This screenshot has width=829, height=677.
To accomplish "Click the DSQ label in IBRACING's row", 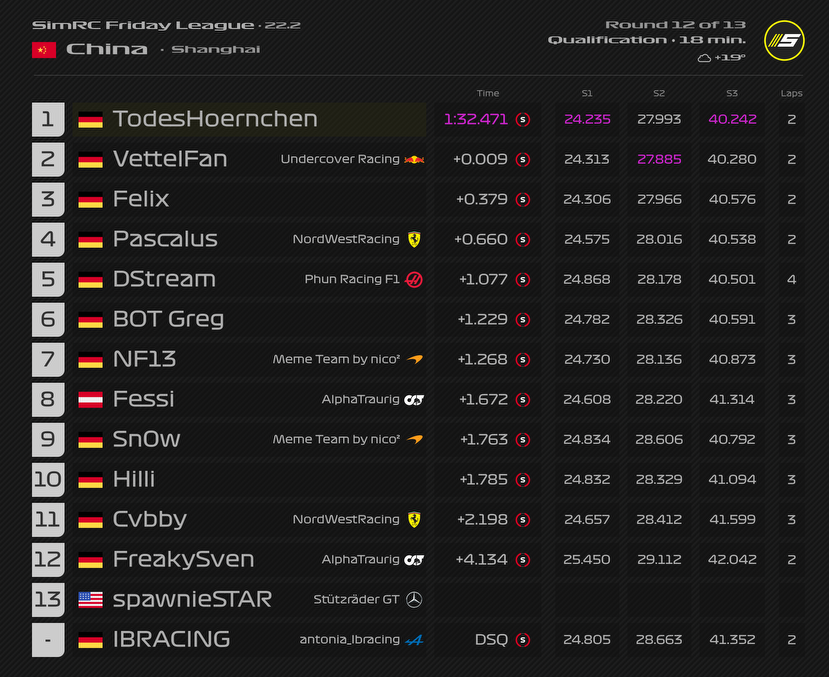I will tap(491, 639).
